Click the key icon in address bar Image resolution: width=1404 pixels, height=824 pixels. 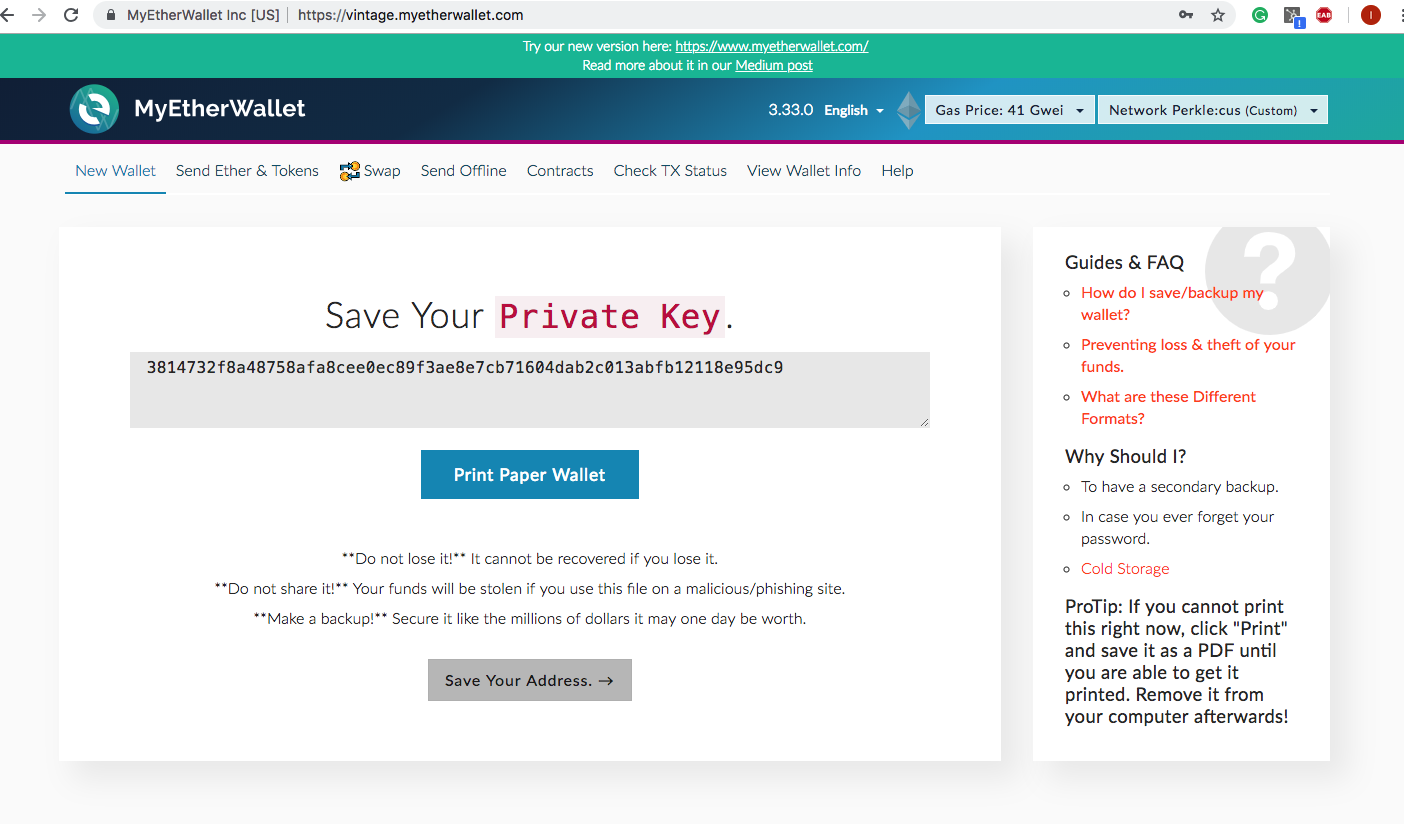(1185, 15)
